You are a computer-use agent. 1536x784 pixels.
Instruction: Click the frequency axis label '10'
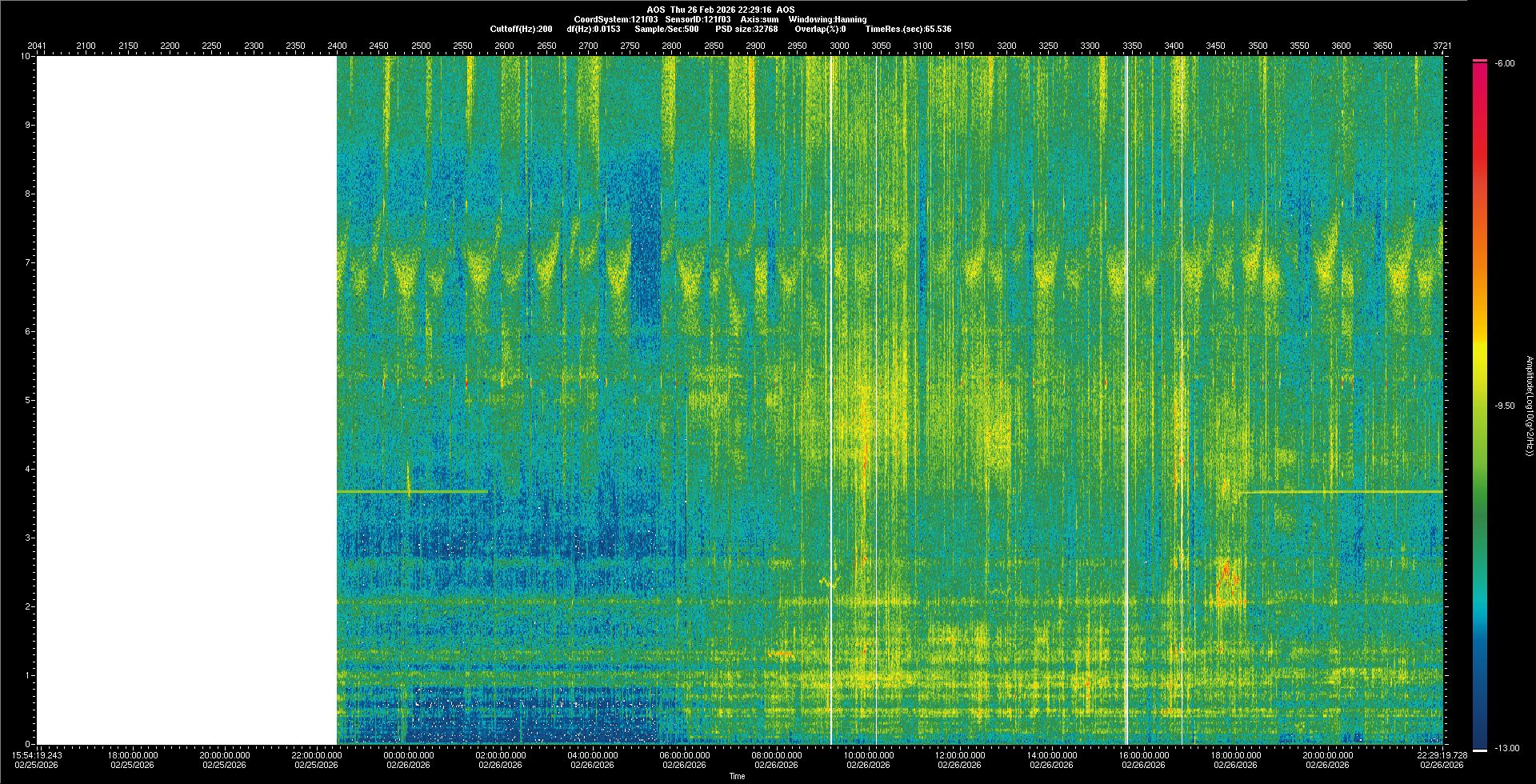tap(26, 57)
